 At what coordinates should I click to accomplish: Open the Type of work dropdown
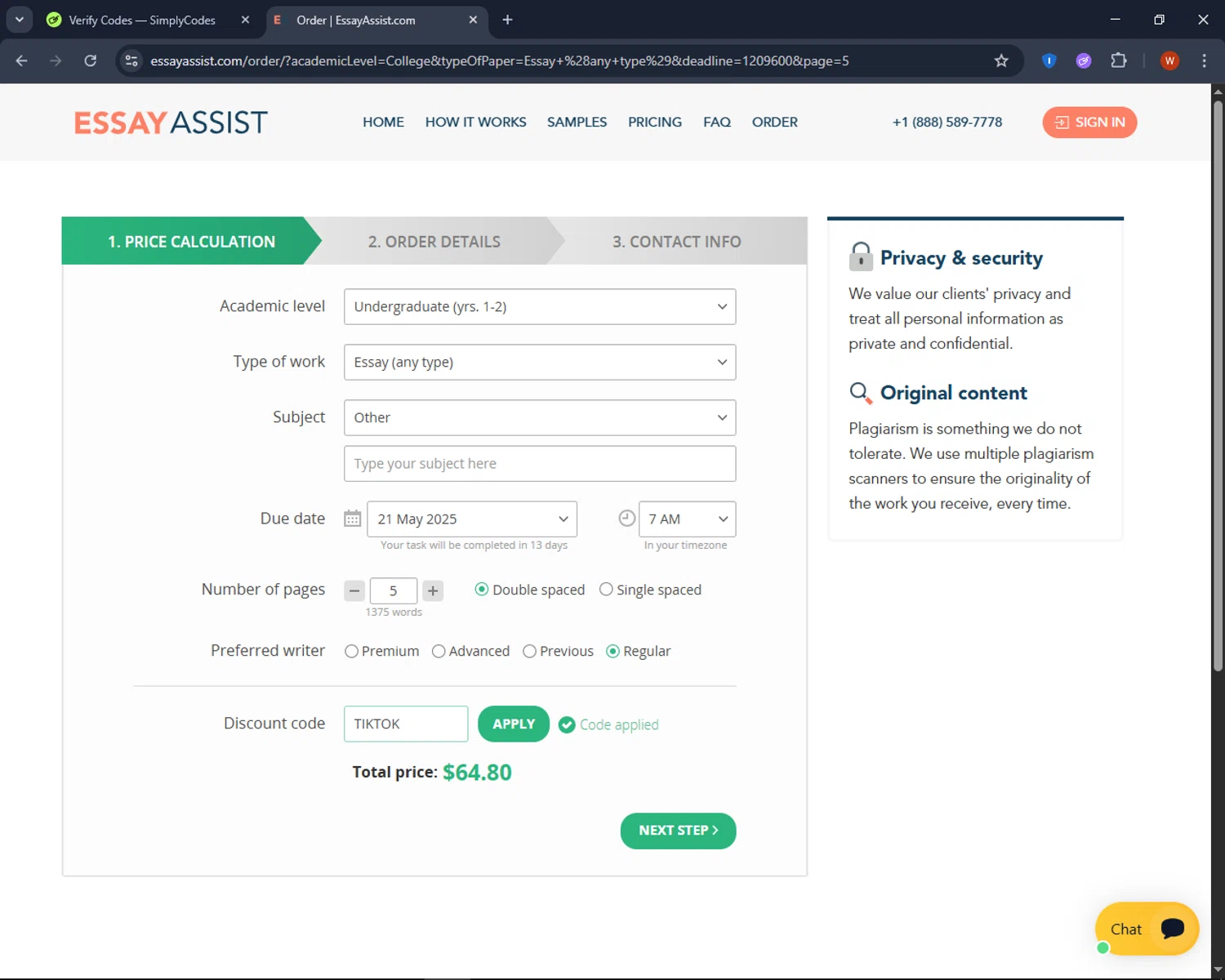540,362
